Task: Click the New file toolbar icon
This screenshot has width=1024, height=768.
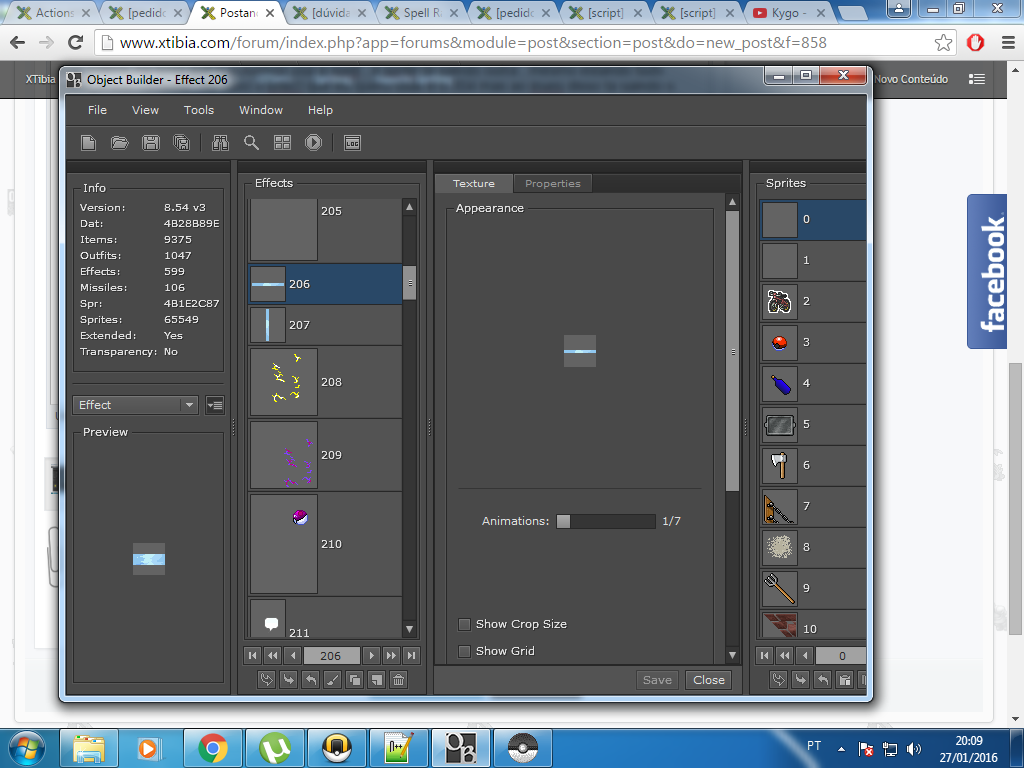Action: (x=88, y=142)
